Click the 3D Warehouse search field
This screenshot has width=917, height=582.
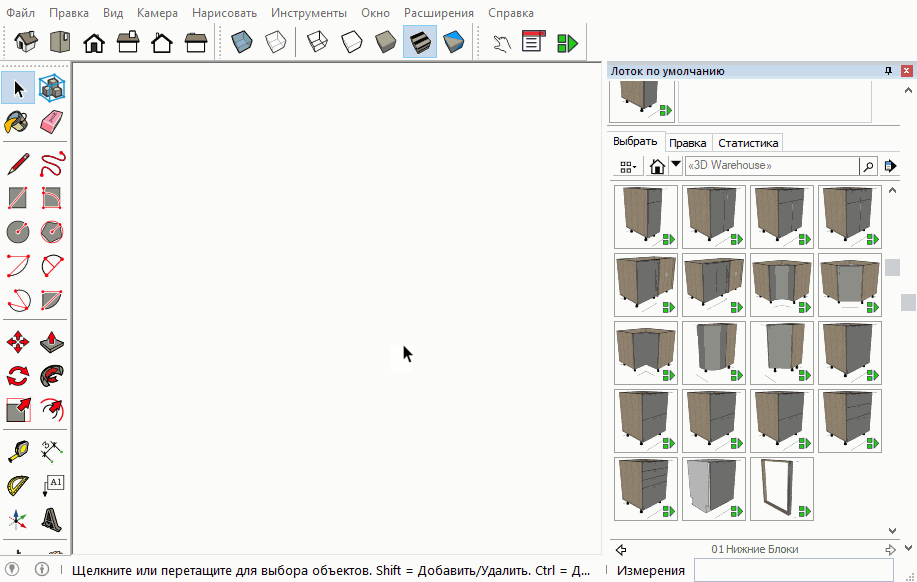tap(772, 166)
